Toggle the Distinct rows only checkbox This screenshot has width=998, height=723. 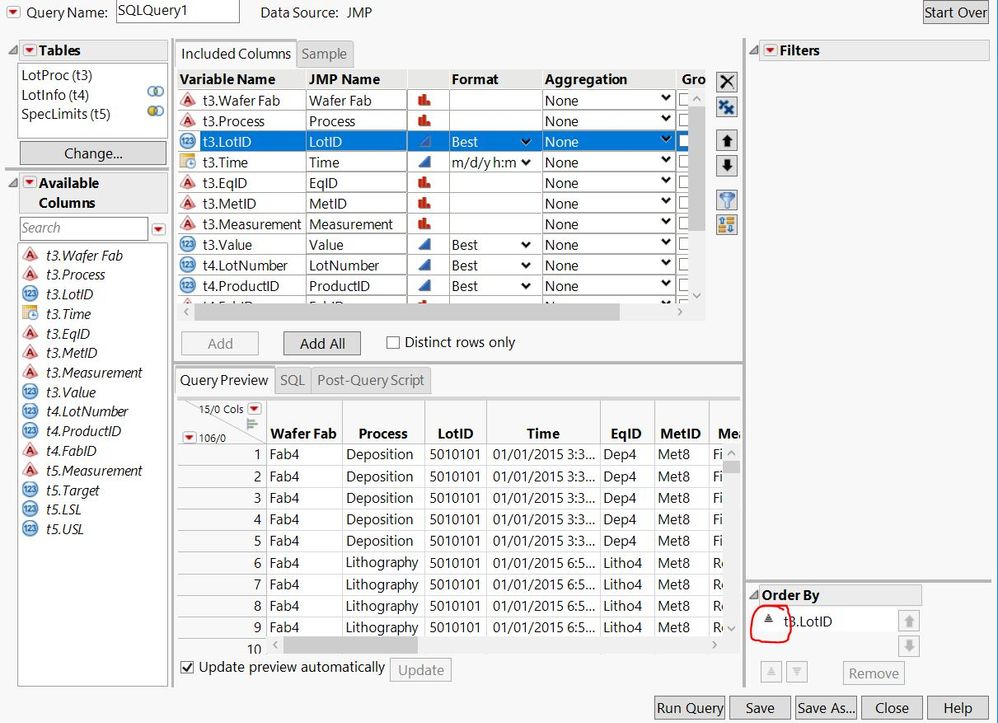(x=393, y=342)
